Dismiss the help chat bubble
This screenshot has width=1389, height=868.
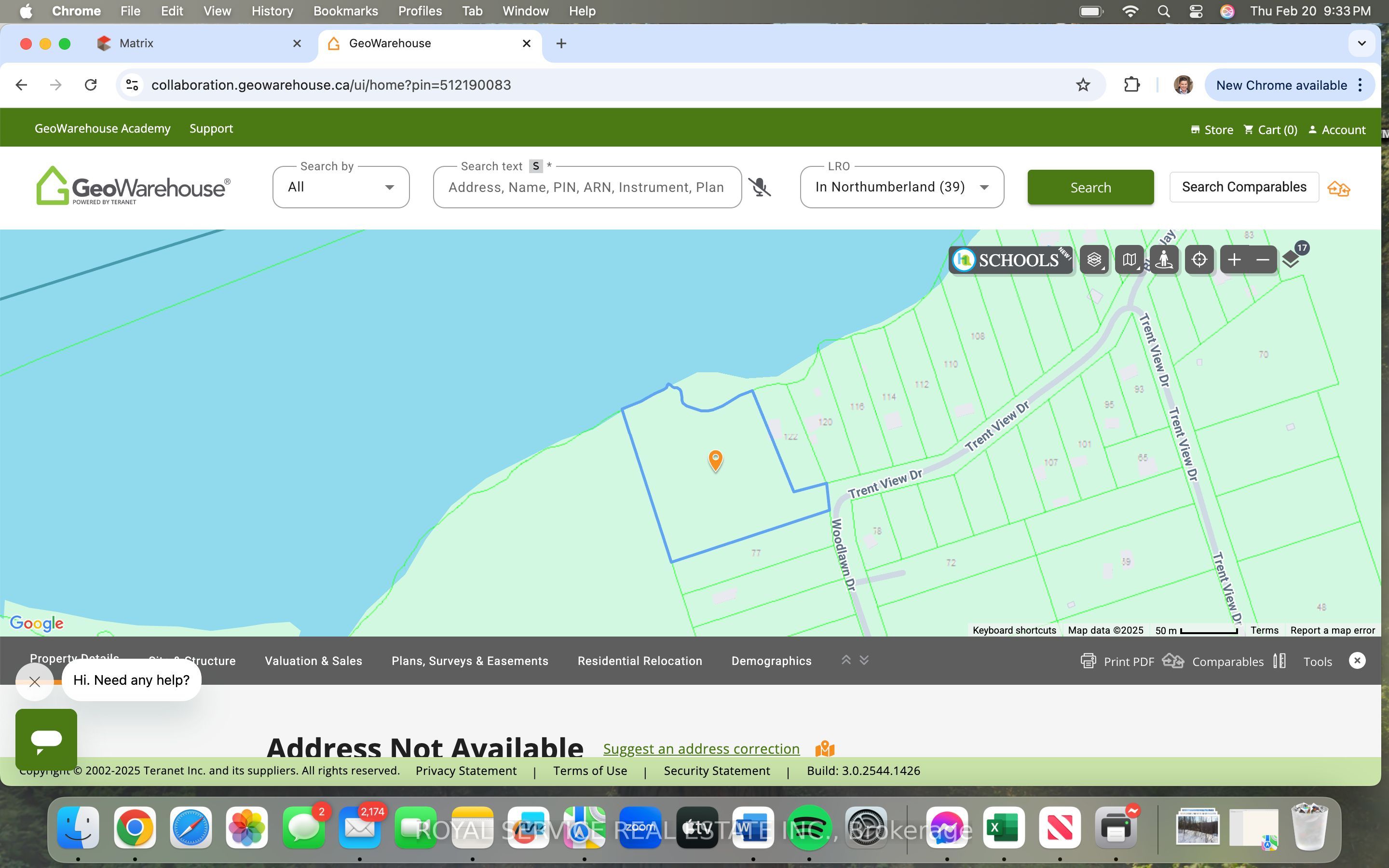[34, 681]
